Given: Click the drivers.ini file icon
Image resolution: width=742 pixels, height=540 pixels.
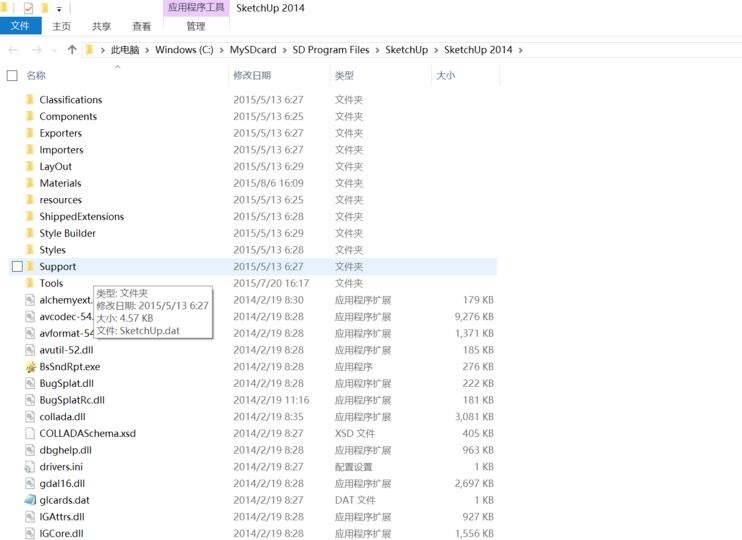Looking at the screenshot, I should [x=30, y=467].
